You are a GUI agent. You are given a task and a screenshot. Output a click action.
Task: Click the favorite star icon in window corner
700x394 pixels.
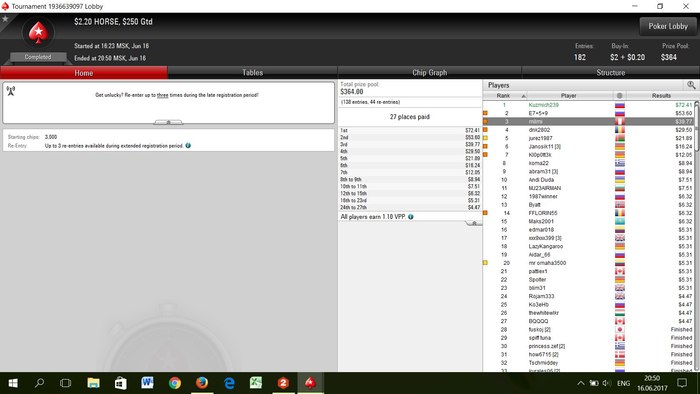tap(5, 19)
